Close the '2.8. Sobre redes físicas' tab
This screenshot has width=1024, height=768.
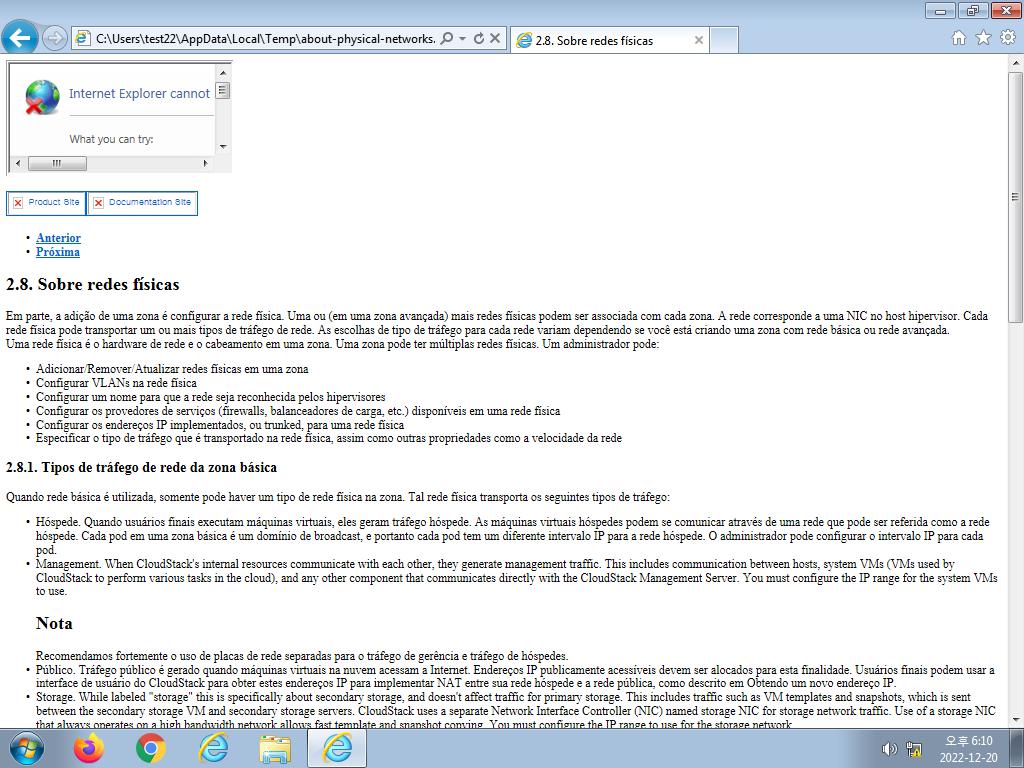(698, 40)
